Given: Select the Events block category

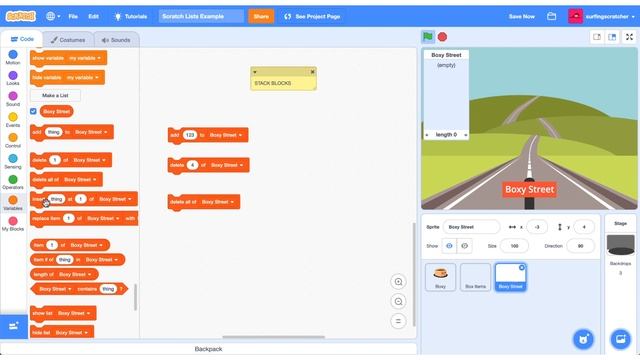Looking at the screenshot, I should tap(13, 120).
